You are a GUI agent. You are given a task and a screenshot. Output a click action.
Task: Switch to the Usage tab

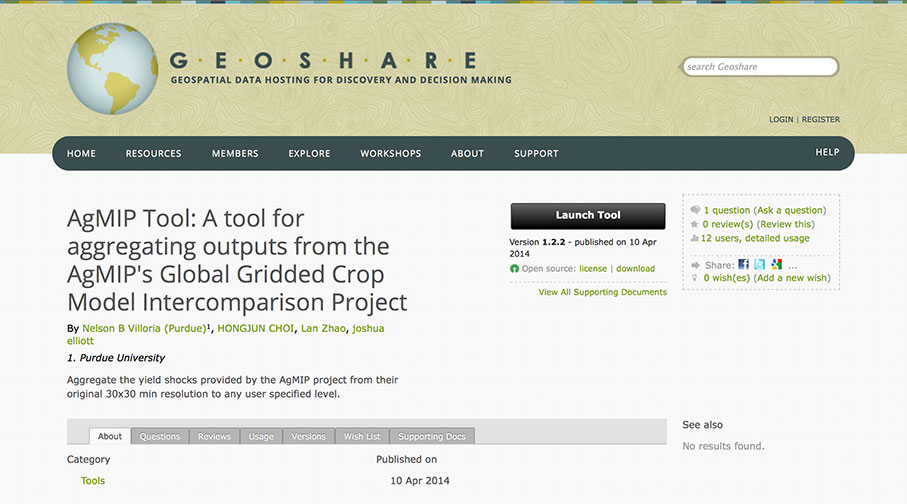click(x=261, y=436)
